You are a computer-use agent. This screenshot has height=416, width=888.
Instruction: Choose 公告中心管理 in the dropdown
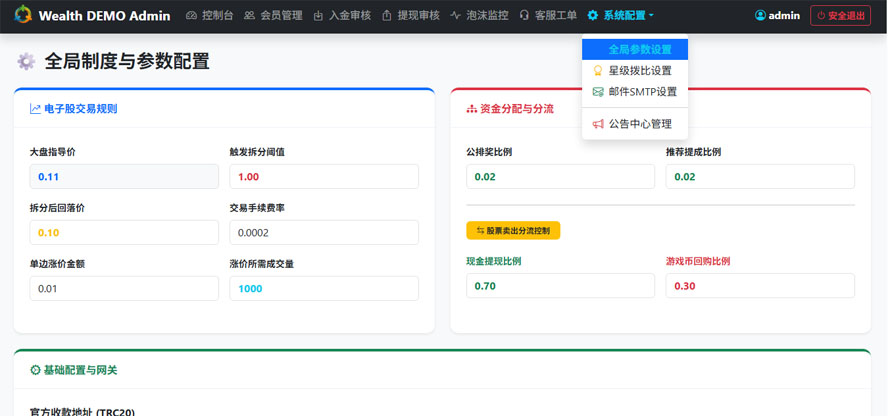[635, 123]
